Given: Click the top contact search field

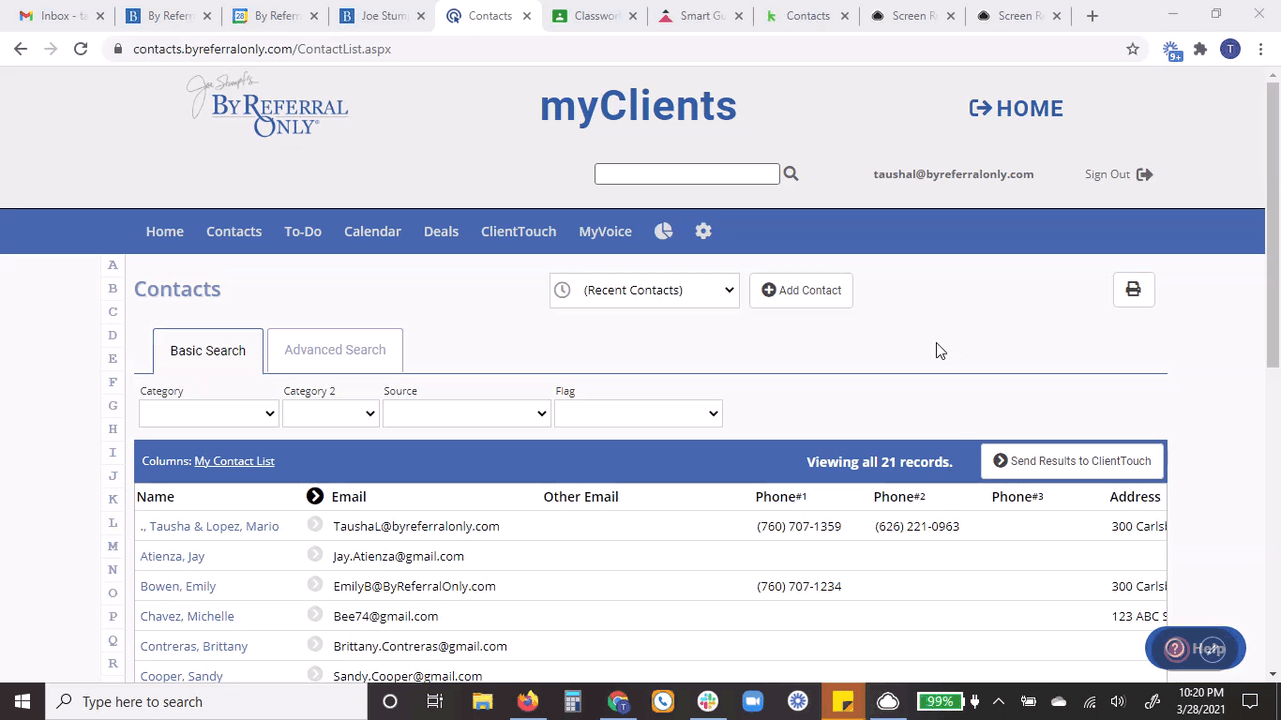Looking at the screenshot, I should 687,174.
